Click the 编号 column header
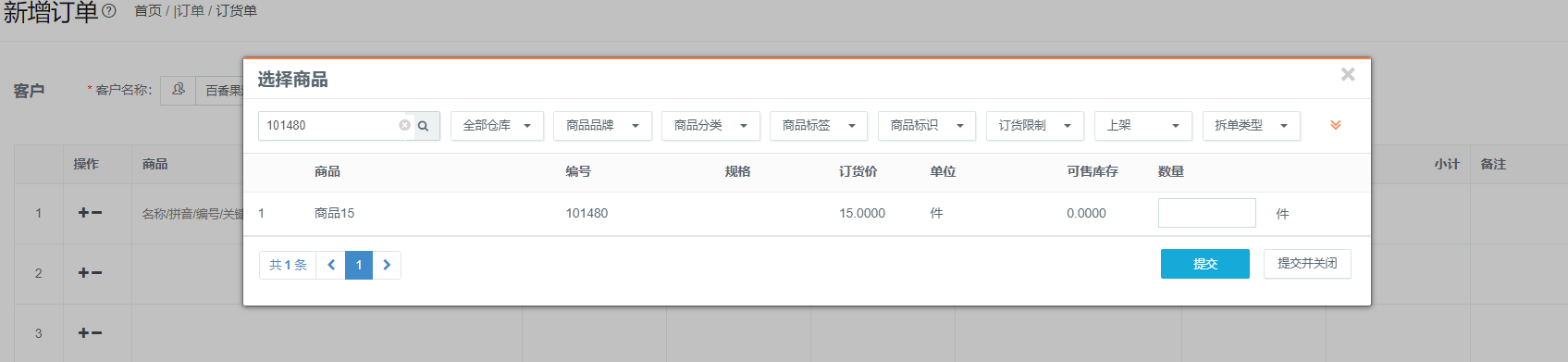 [x=578, y=171]
